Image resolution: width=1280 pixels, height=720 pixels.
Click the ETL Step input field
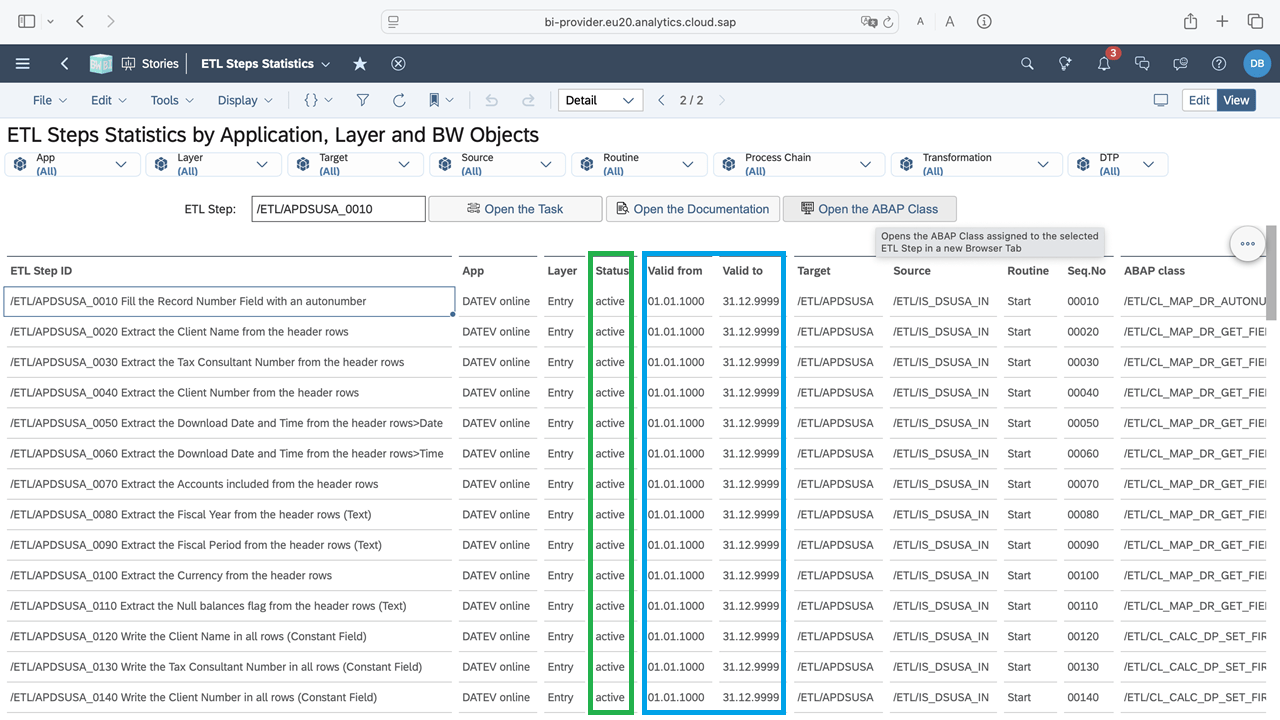[x=338, y=209]
